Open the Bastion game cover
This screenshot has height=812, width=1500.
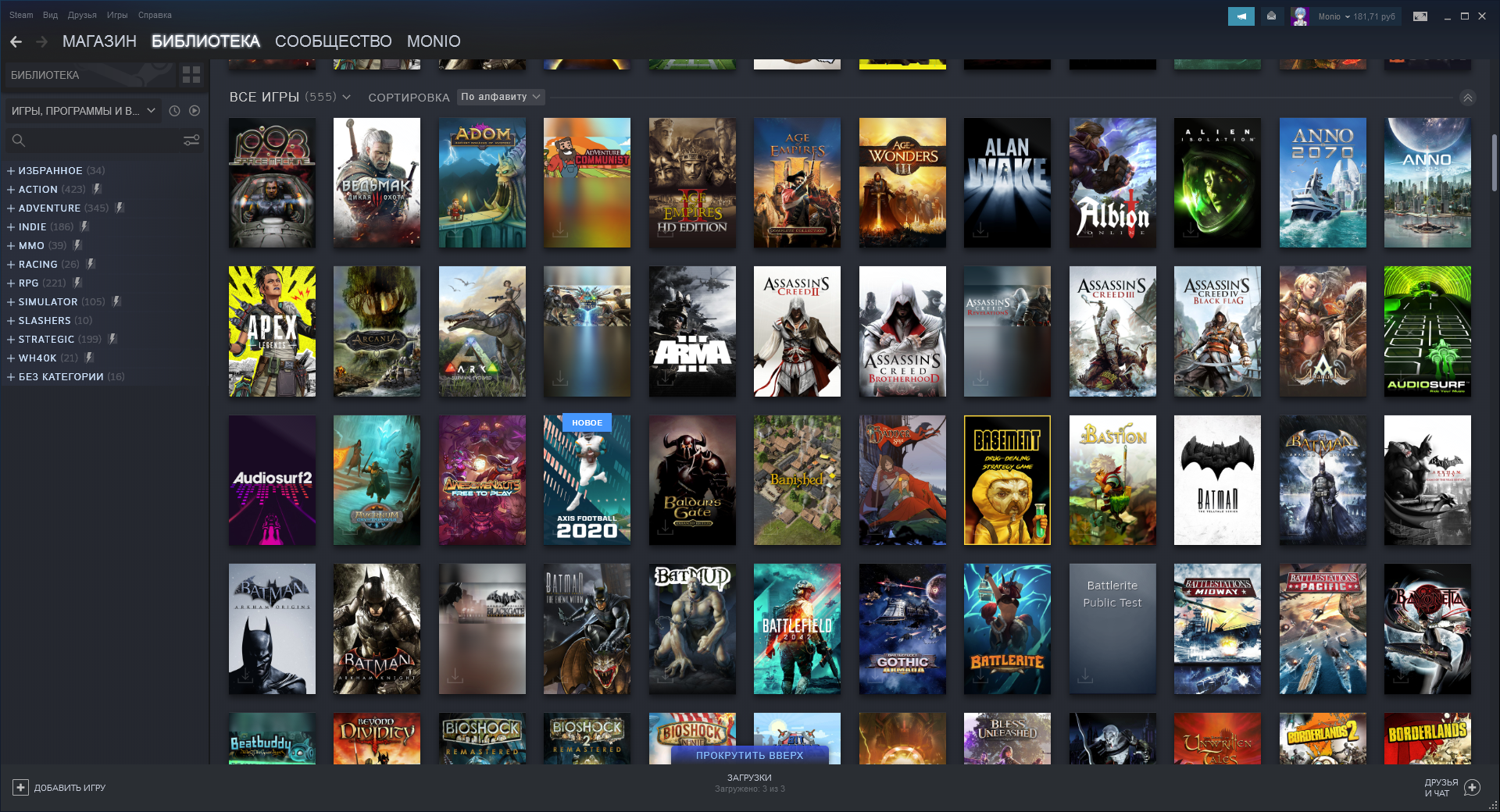(1112, 480)
